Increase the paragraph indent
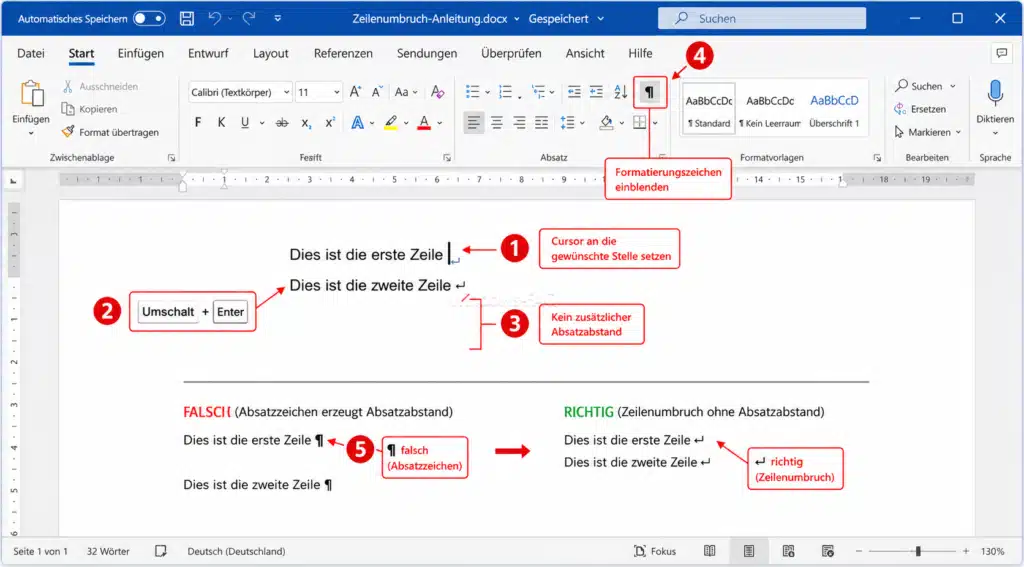The height and width of the screenshot is (567, 1024). coord(596,92)
